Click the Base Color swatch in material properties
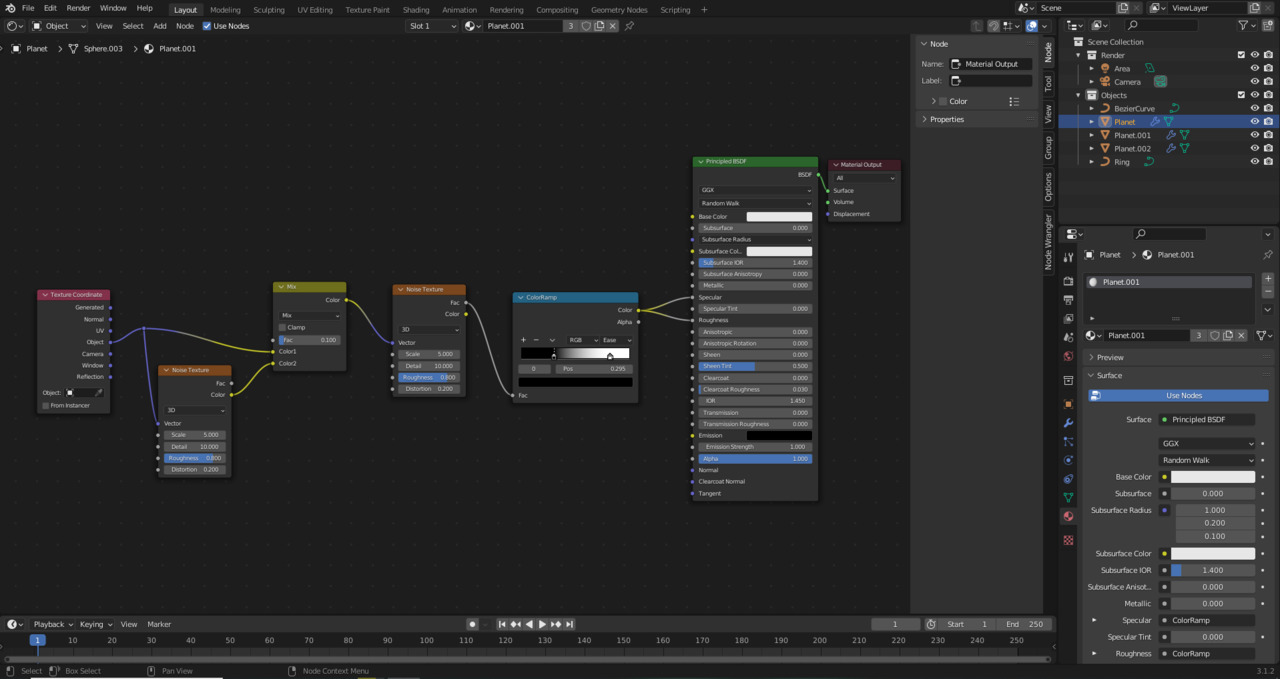The image size is (1280, 679). pyautogui.click(x=1212, y=477)
